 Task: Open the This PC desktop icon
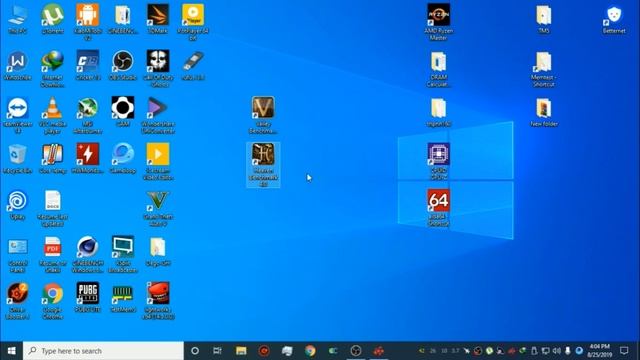(x=17, y=20)
